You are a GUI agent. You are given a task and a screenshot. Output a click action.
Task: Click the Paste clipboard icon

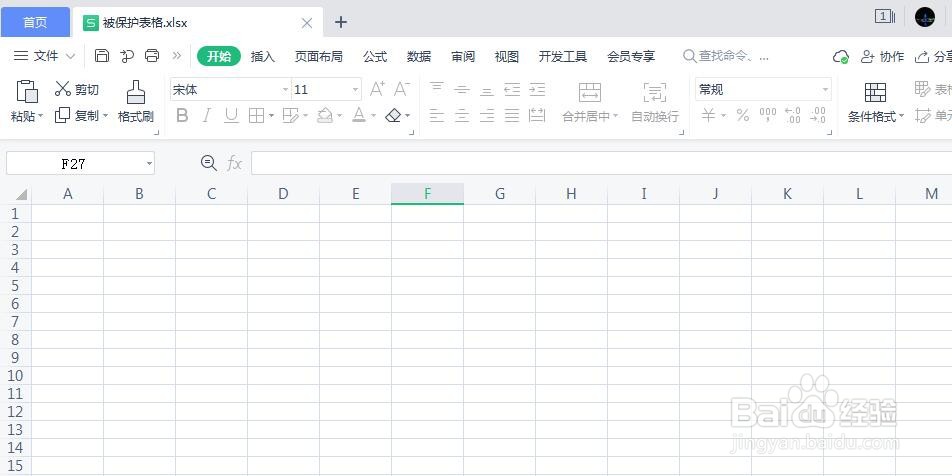pyautogui.click(x=27, y=91)
